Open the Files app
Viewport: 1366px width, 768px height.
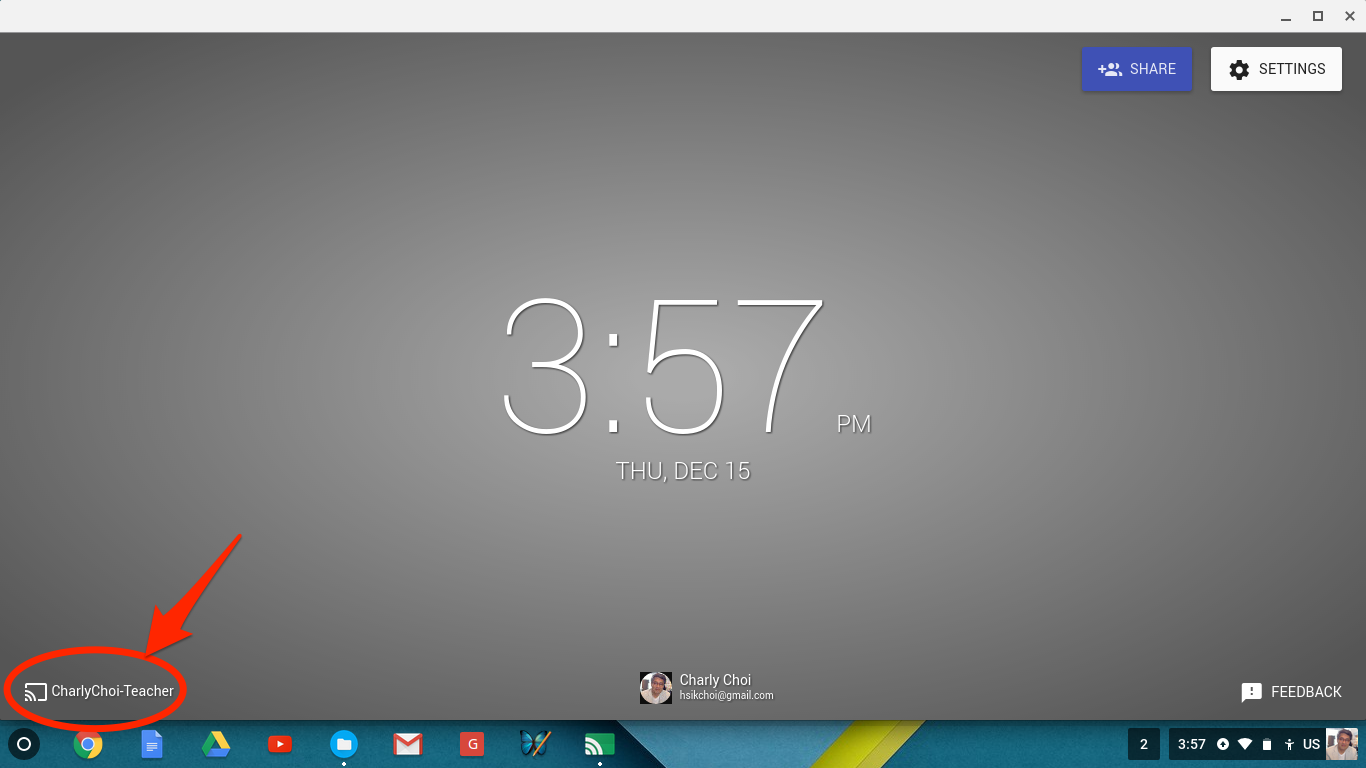coord(344,744)
